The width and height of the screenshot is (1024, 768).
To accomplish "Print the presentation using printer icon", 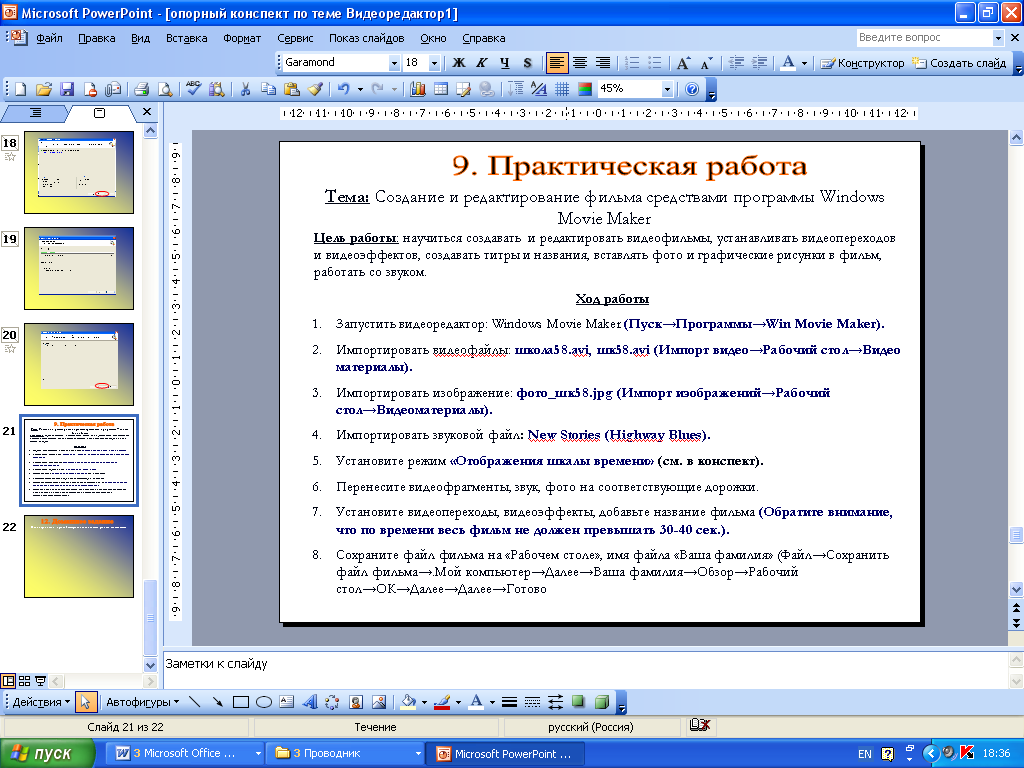I will pyautogui.click(x=141, y=89).
